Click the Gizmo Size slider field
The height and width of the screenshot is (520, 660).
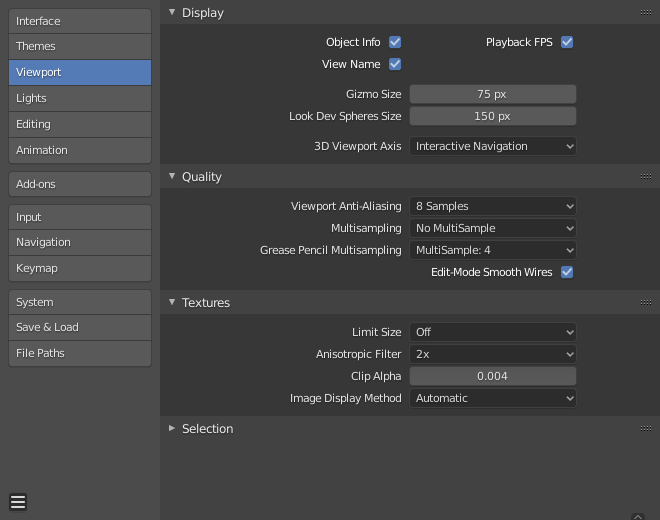click(x=493, y=94)
